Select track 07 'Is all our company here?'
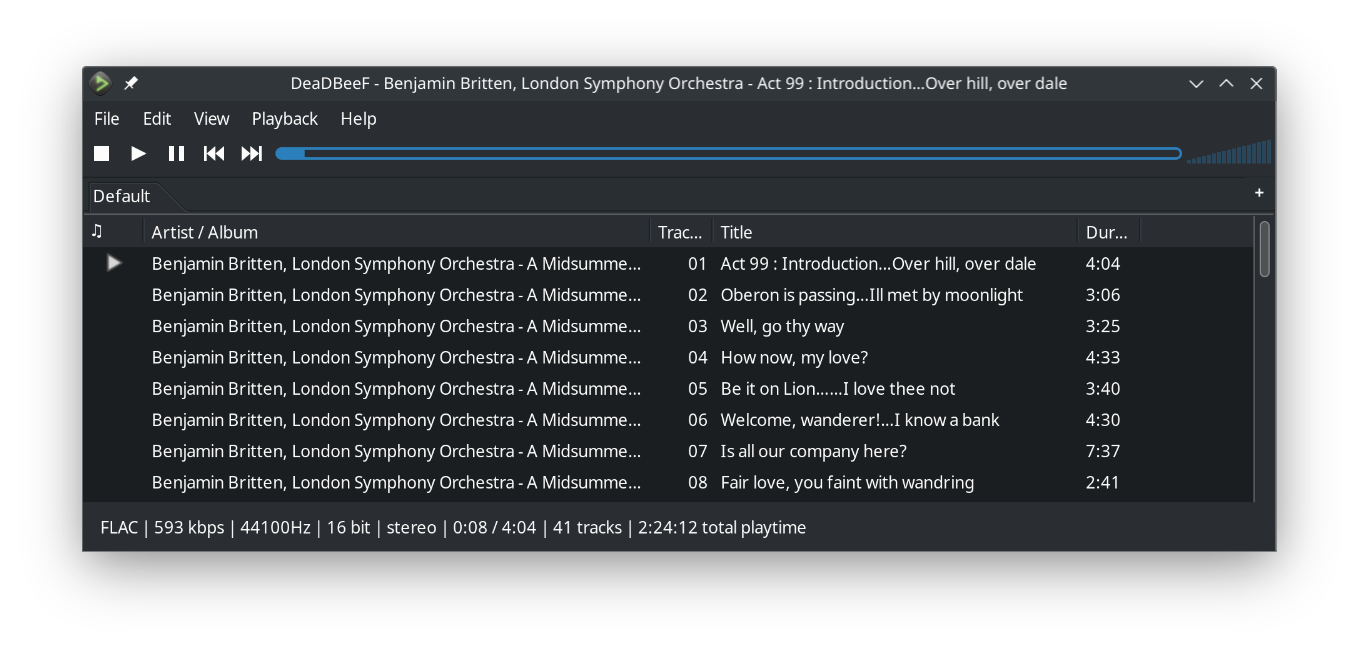The height and width of the screenshot is (650, 1358). [812, 451]
